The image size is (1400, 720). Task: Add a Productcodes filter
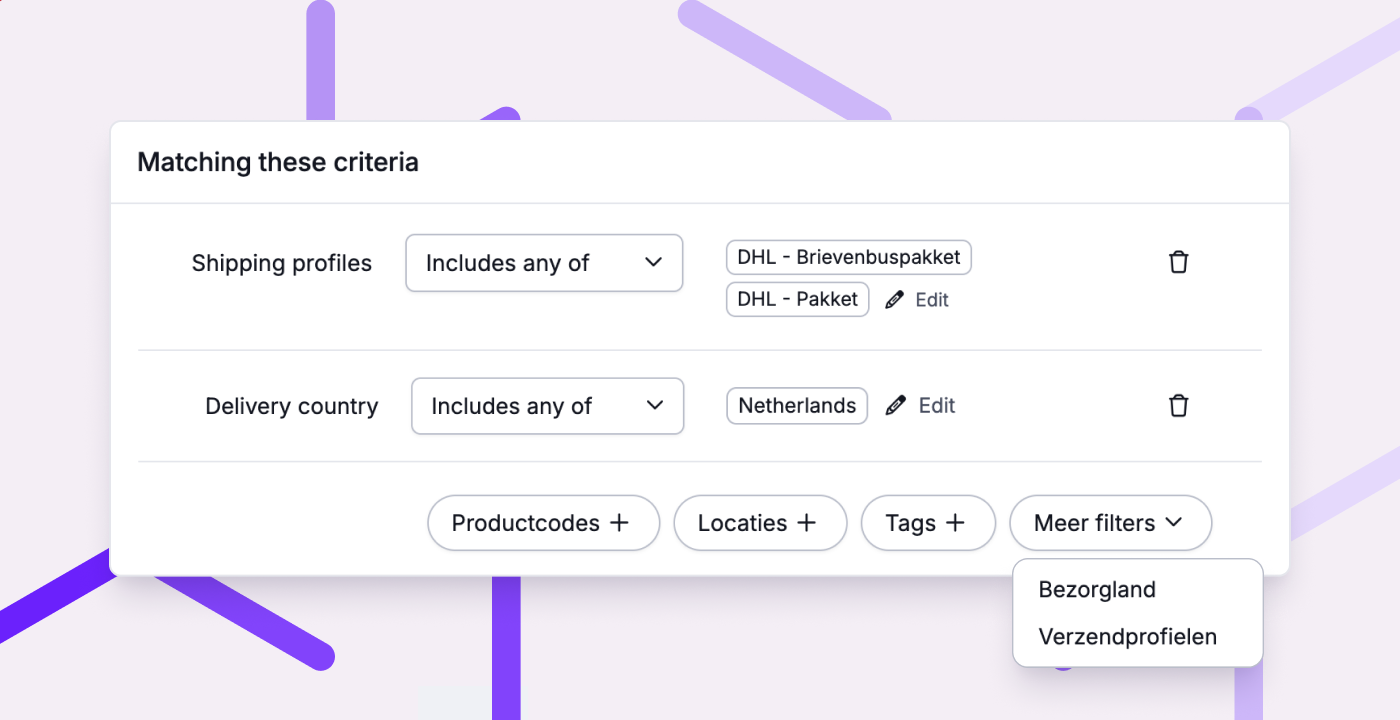543,523
